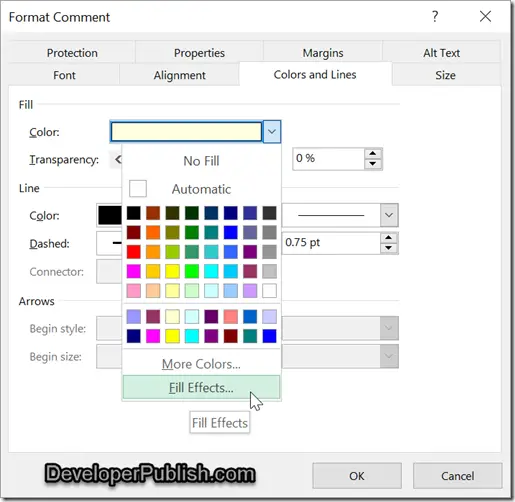Increase transparency with the up stepper arrow

(x=373, y=154)
